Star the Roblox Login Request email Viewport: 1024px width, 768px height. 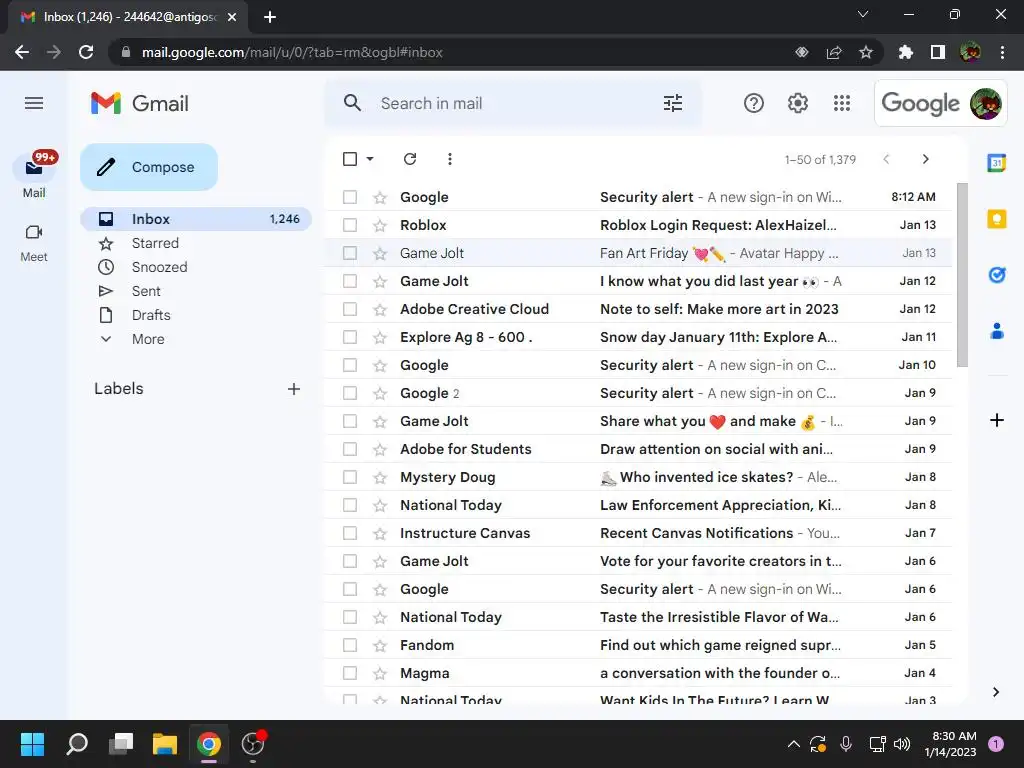379,225
